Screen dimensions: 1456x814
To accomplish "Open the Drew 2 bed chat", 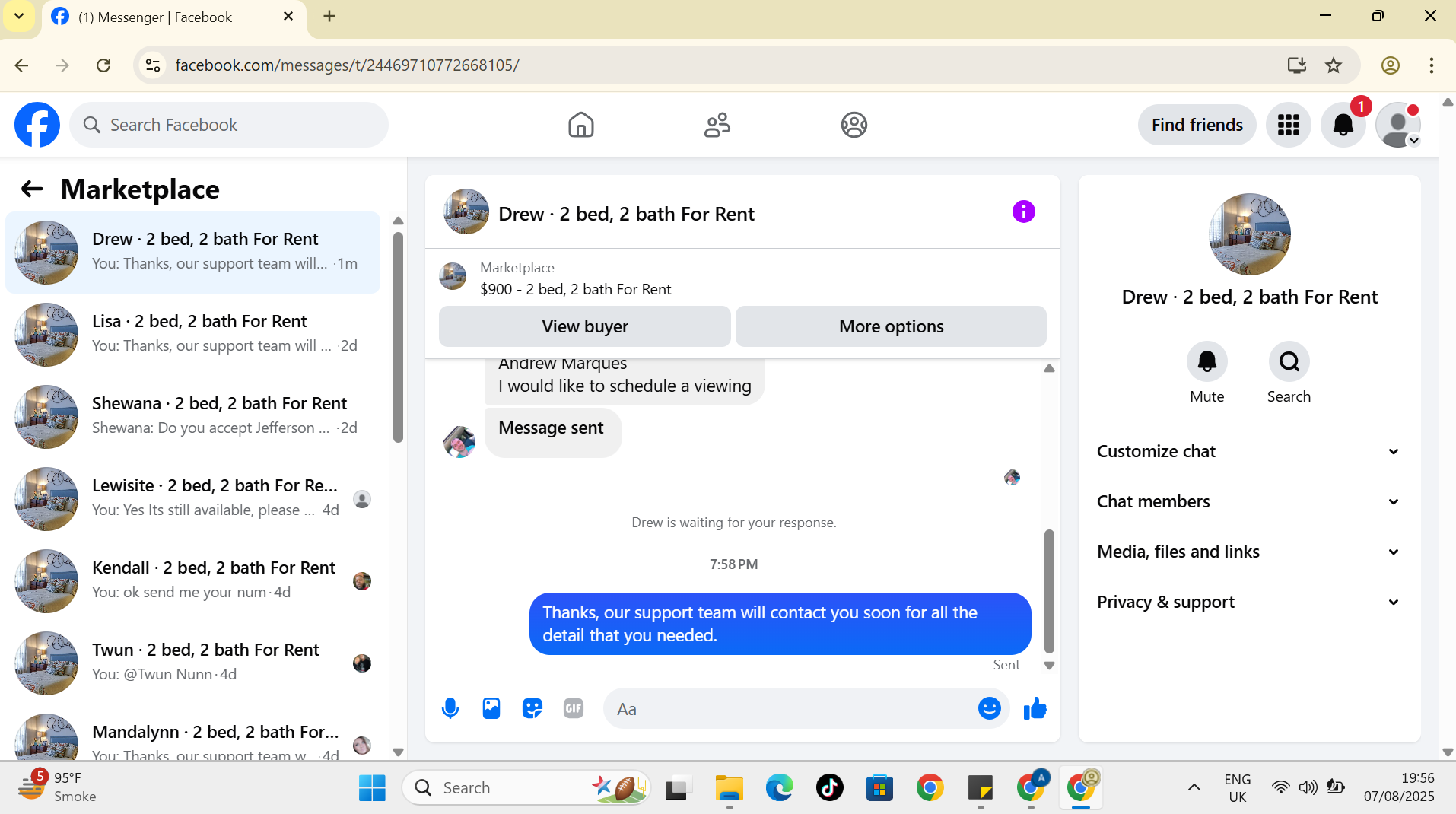I will (193, 253).
